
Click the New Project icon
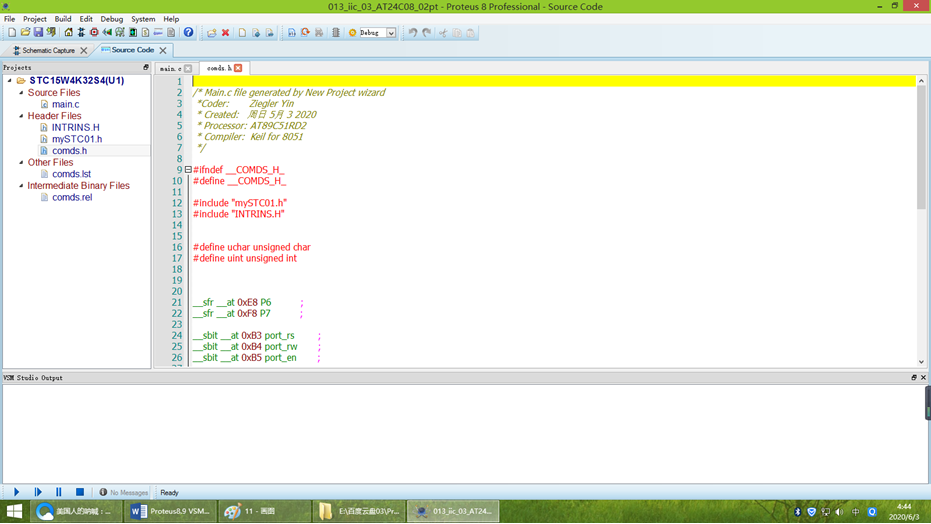[12, 33]
